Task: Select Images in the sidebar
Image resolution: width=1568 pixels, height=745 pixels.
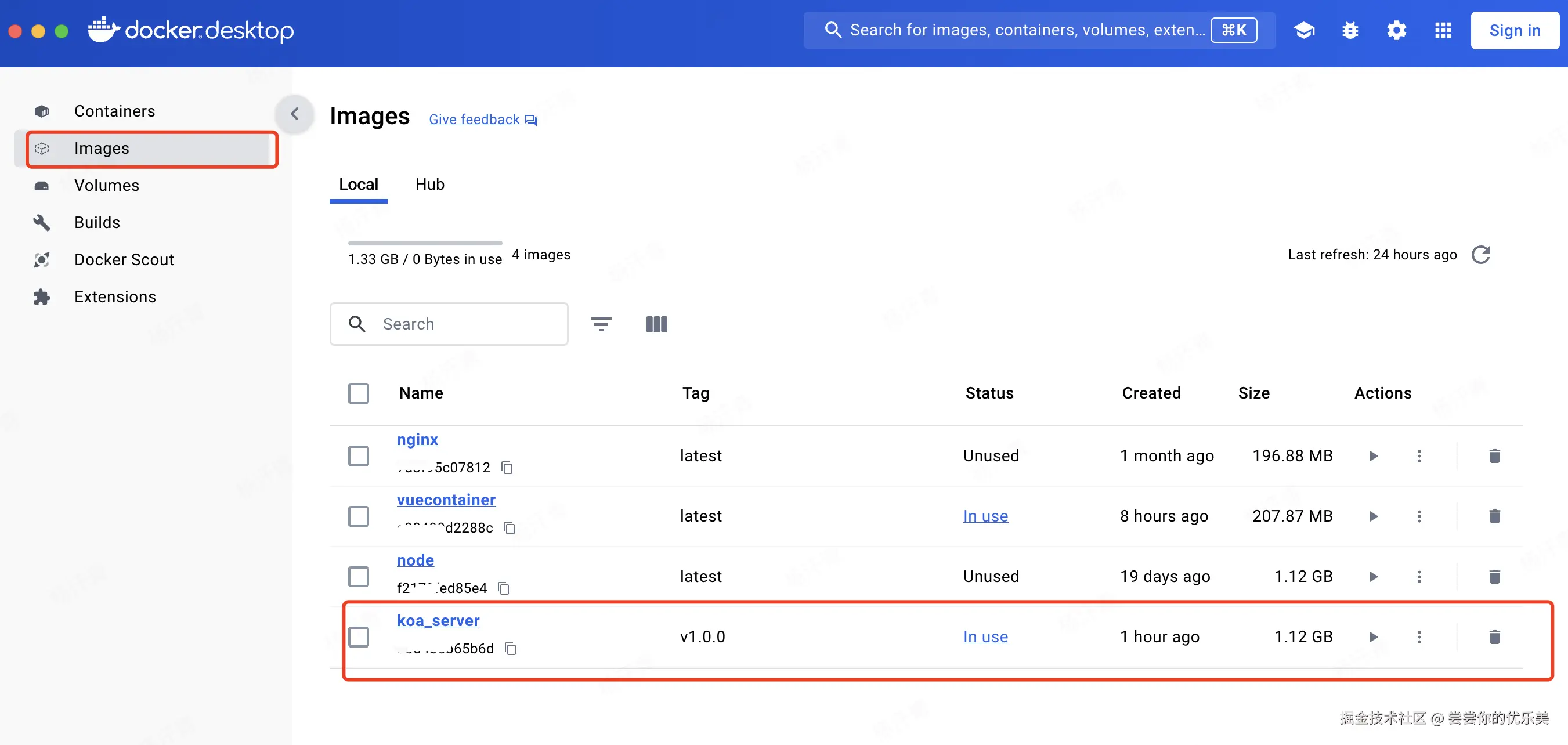Action: [146, 148]
